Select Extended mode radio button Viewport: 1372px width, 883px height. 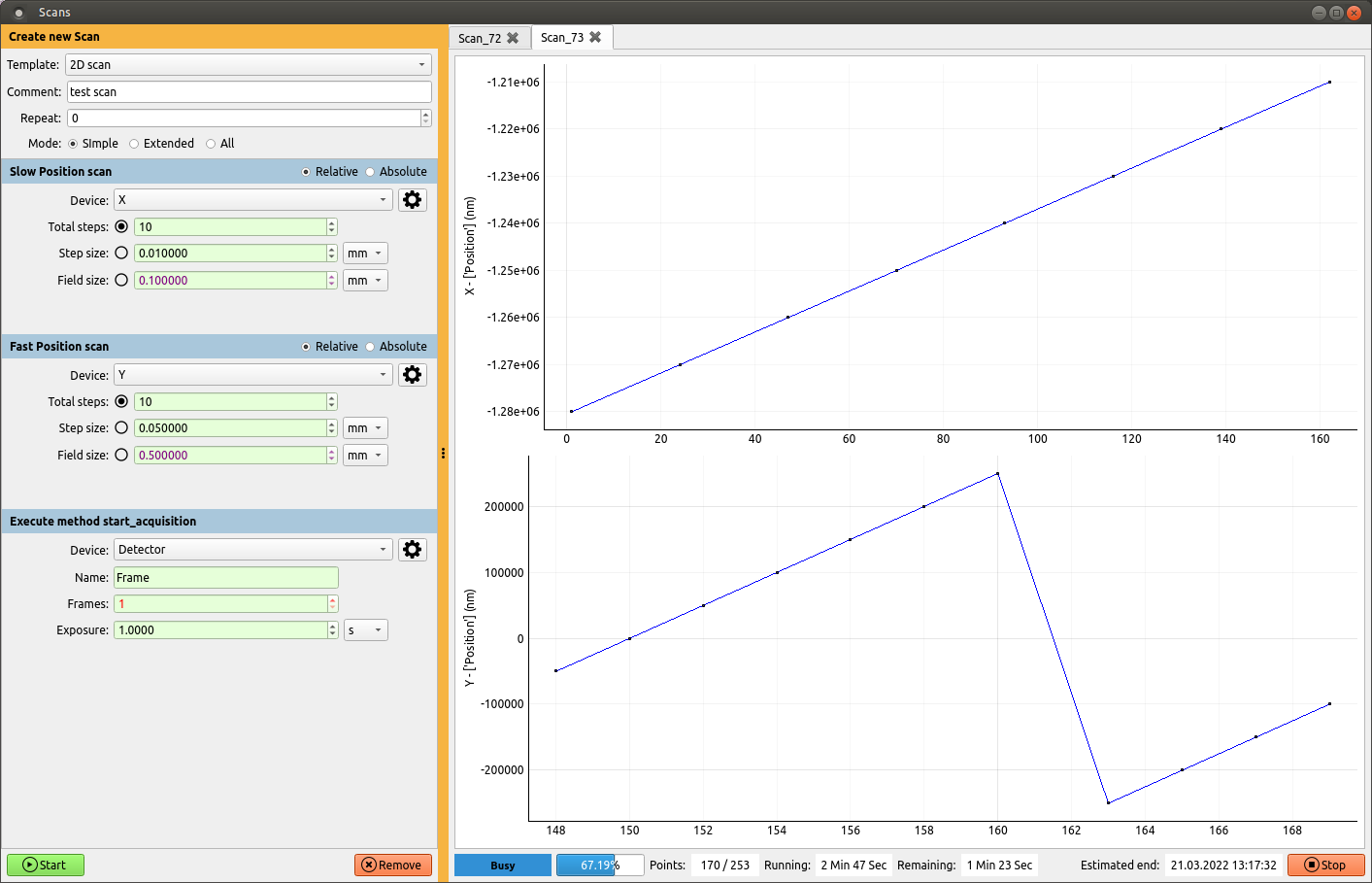pyautogui.click(x=134, y=144)
